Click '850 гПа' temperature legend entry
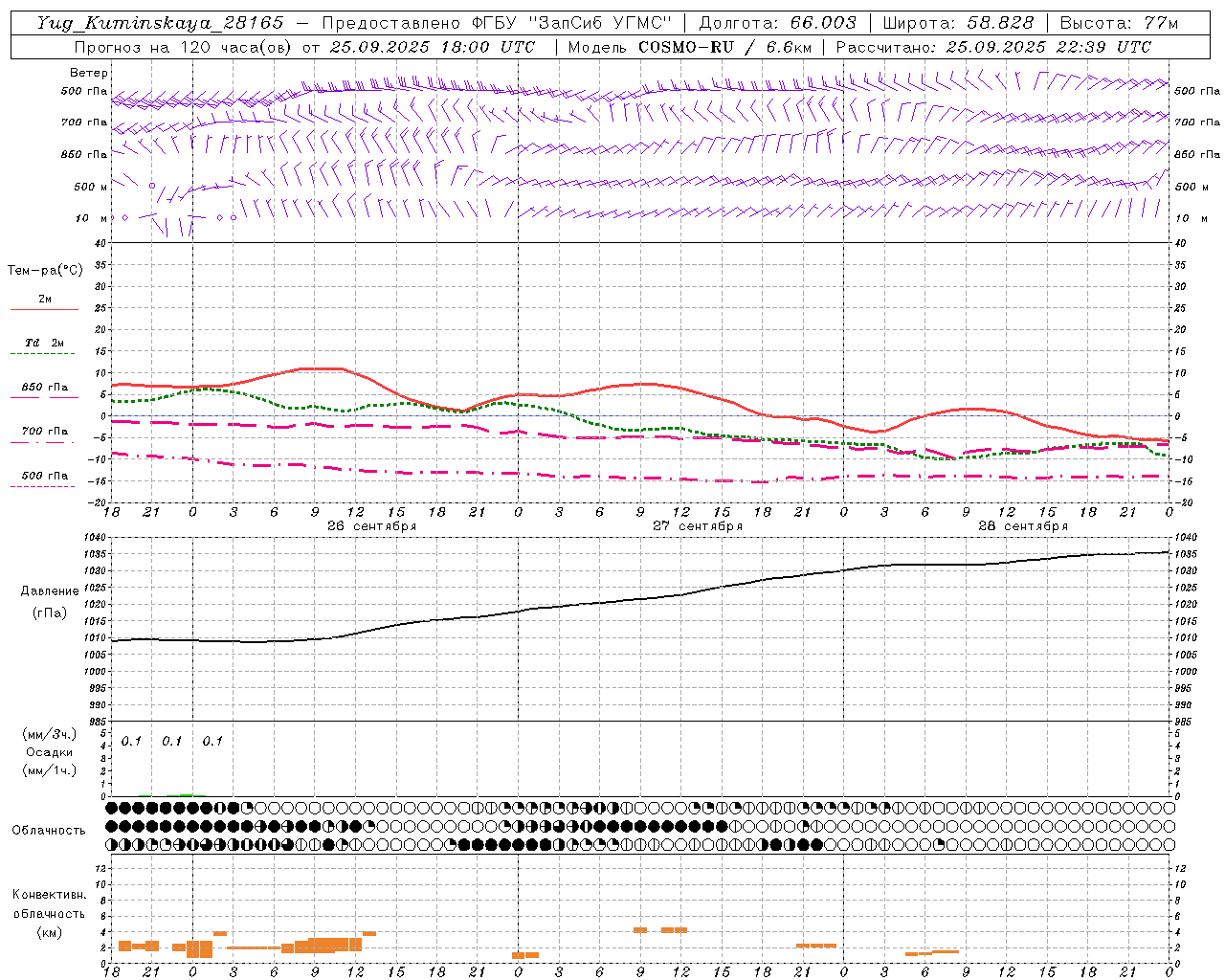1225x980 pixels. click(45, 388)
